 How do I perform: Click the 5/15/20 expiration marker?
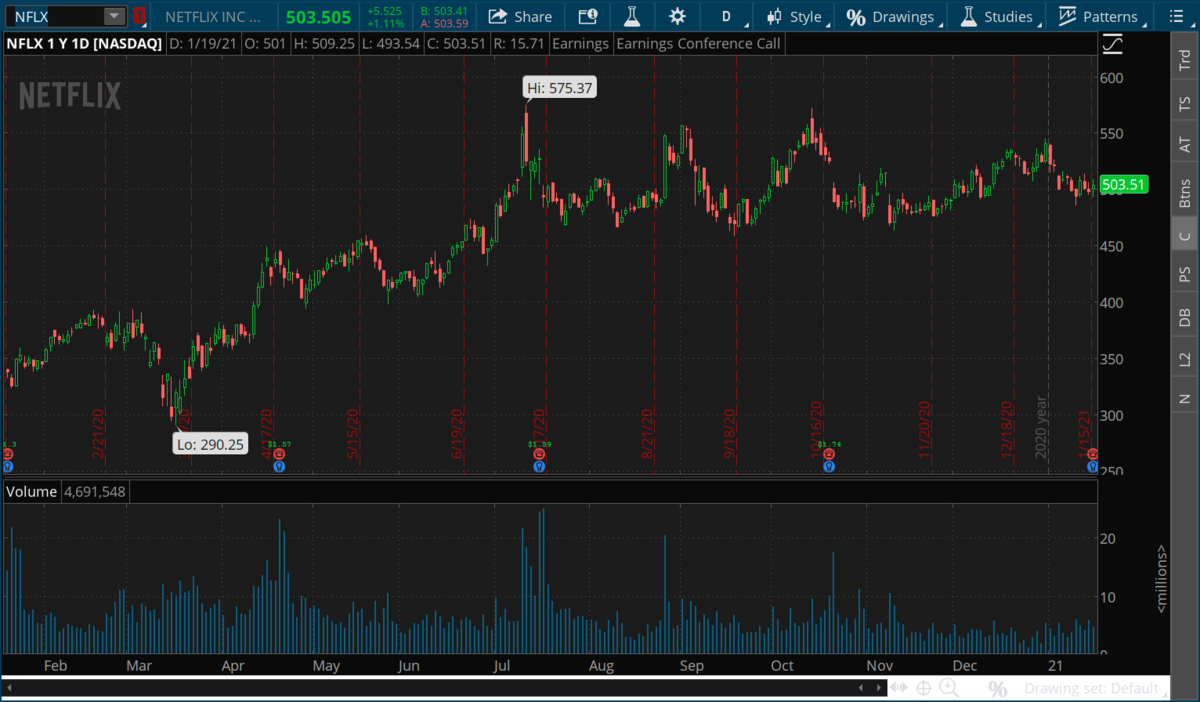point(352,432)
